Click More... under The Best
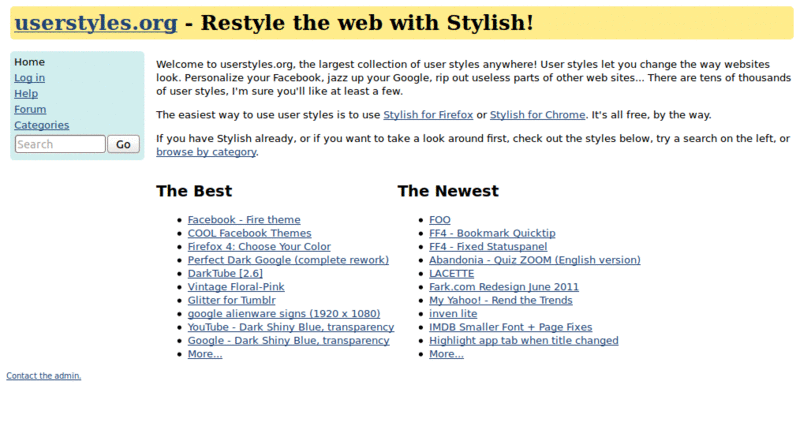Image resolution: width=800 pixels, height=441 pixels. tap(205, 354)
